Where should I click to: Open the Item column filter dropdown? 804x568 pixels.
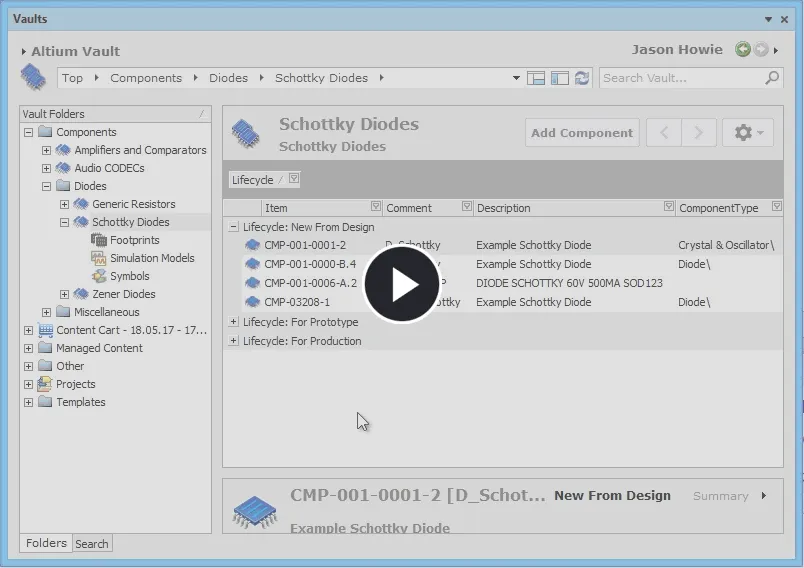(x=376, y=206)
